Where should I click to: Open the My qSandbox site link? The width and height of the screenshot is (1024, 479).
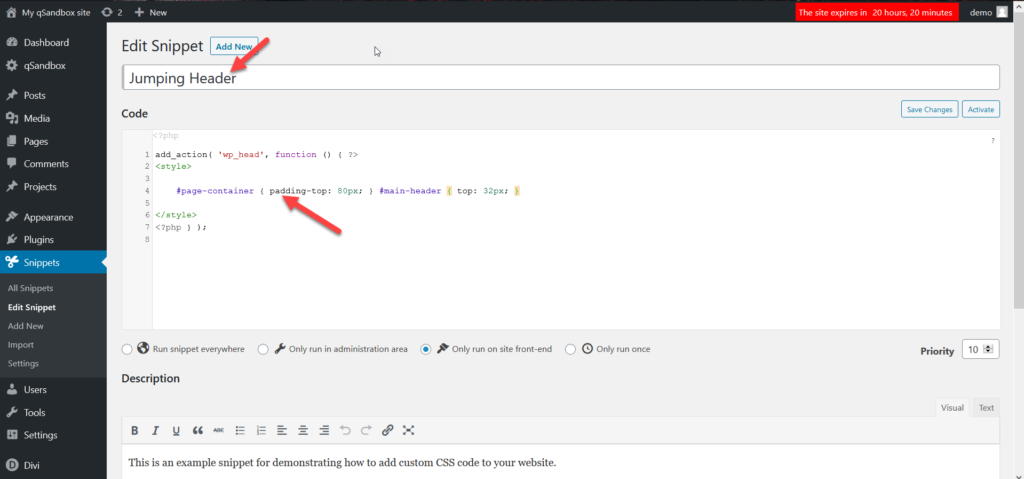tap(56, 12)
